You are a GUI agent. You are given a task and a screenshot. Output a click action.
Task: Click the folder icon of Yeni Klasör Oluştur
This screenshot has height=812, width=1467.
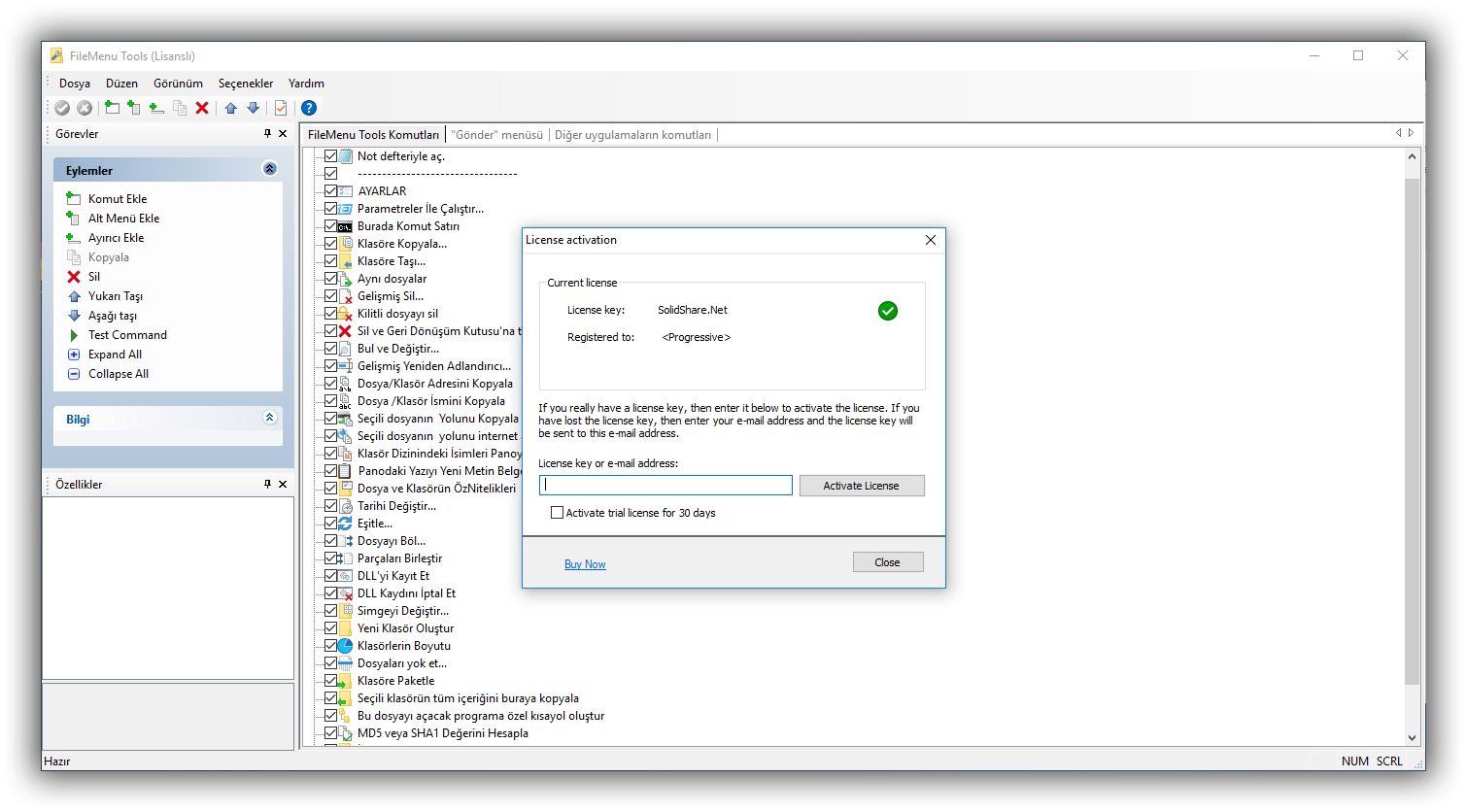346,628
